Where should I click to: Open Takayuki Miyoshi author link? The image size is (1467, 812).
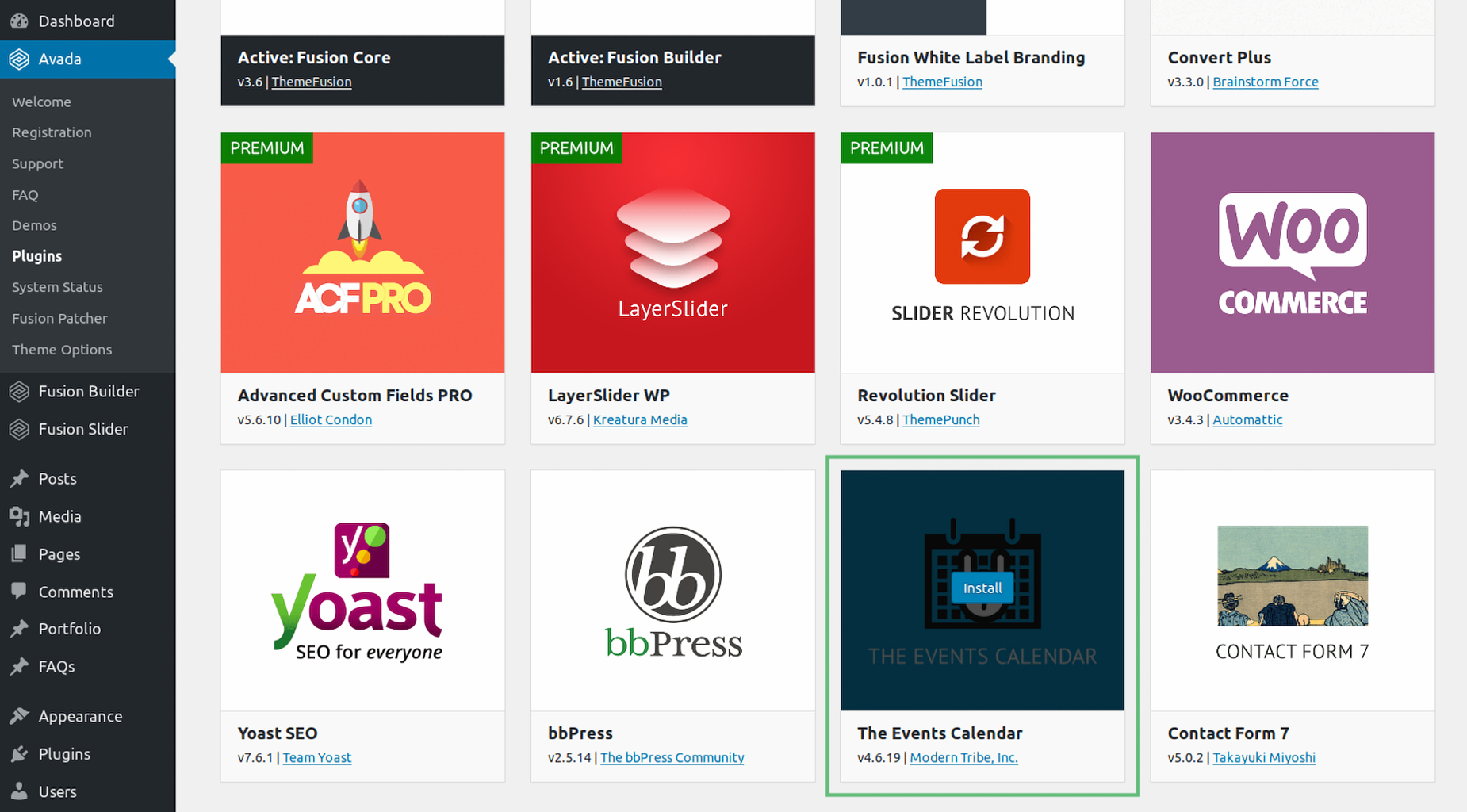coord(1264,757)
